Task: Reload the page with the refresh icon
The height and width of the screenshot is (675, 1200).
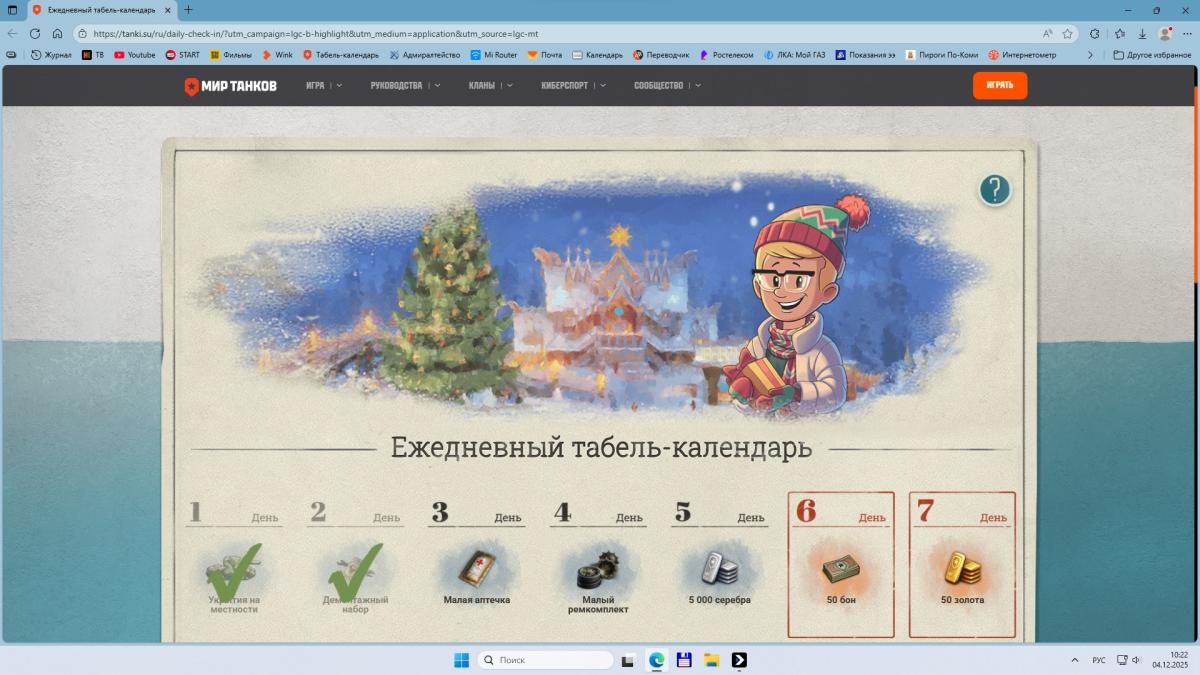Action: click(x=35, y=33)
